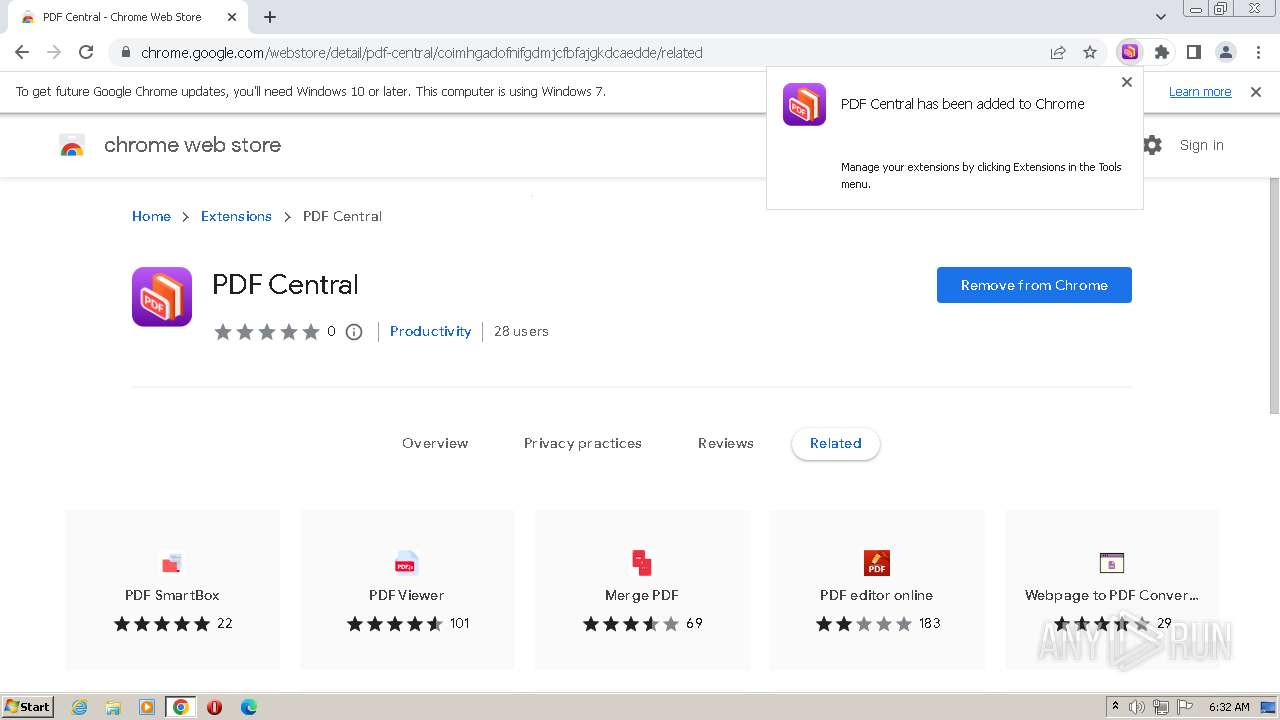Open the PDF Central extension toolbar icon

tap(1129, 52)
